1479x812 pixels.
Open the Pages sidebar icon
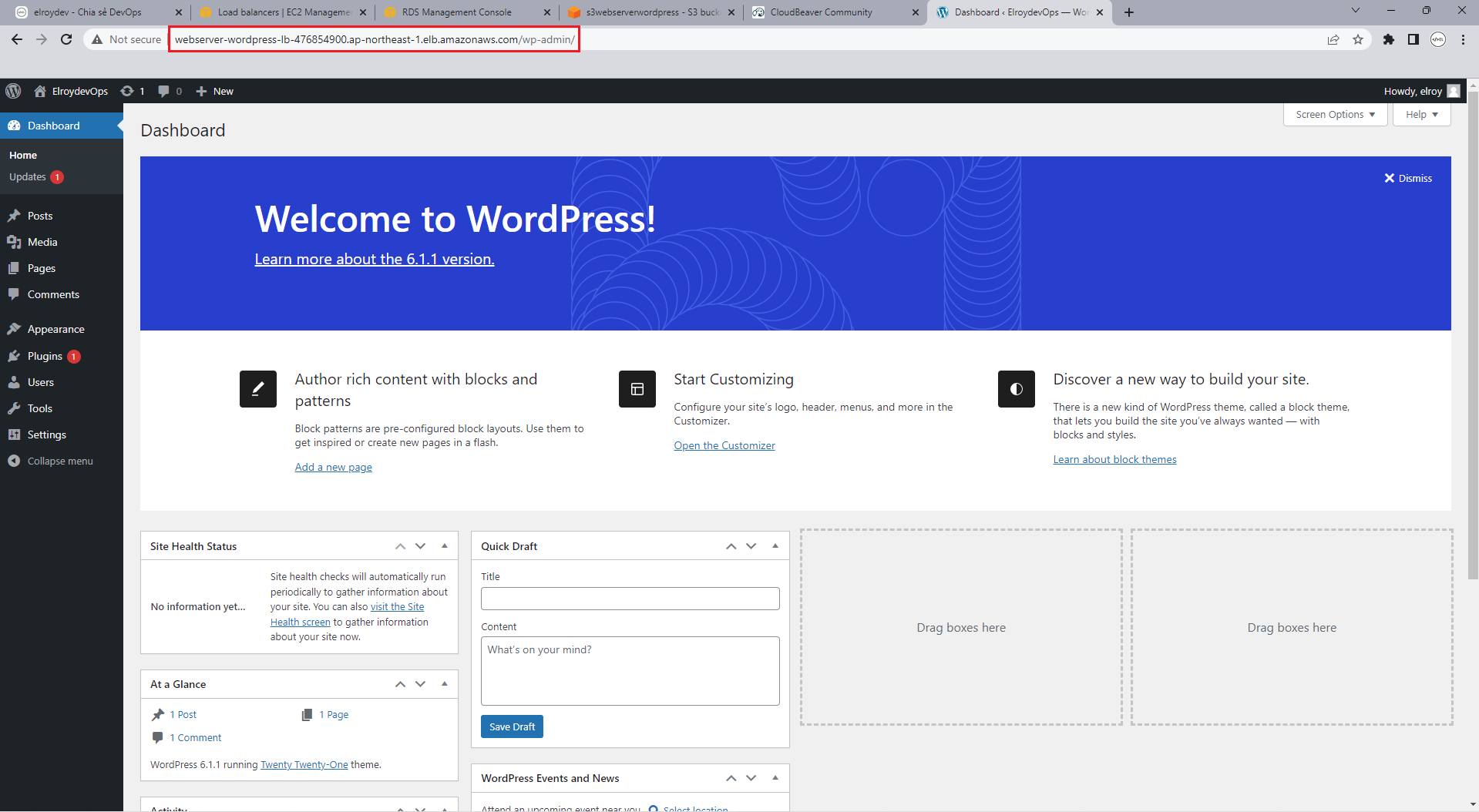[x=14, y=268]
